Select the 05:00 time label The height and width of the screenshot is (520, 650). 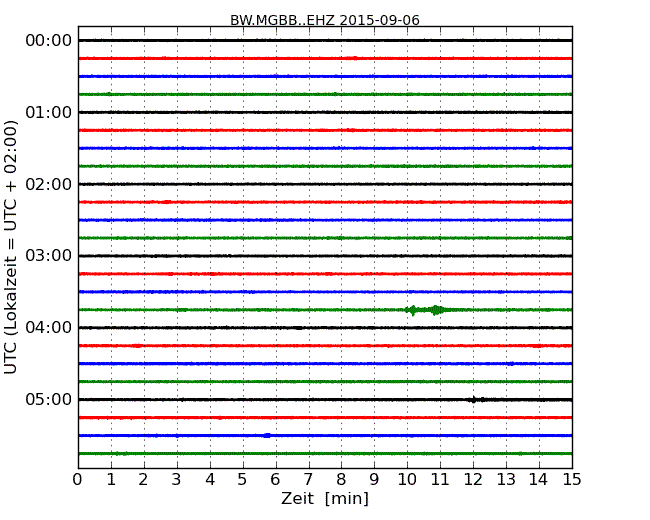tap(49, 399)
